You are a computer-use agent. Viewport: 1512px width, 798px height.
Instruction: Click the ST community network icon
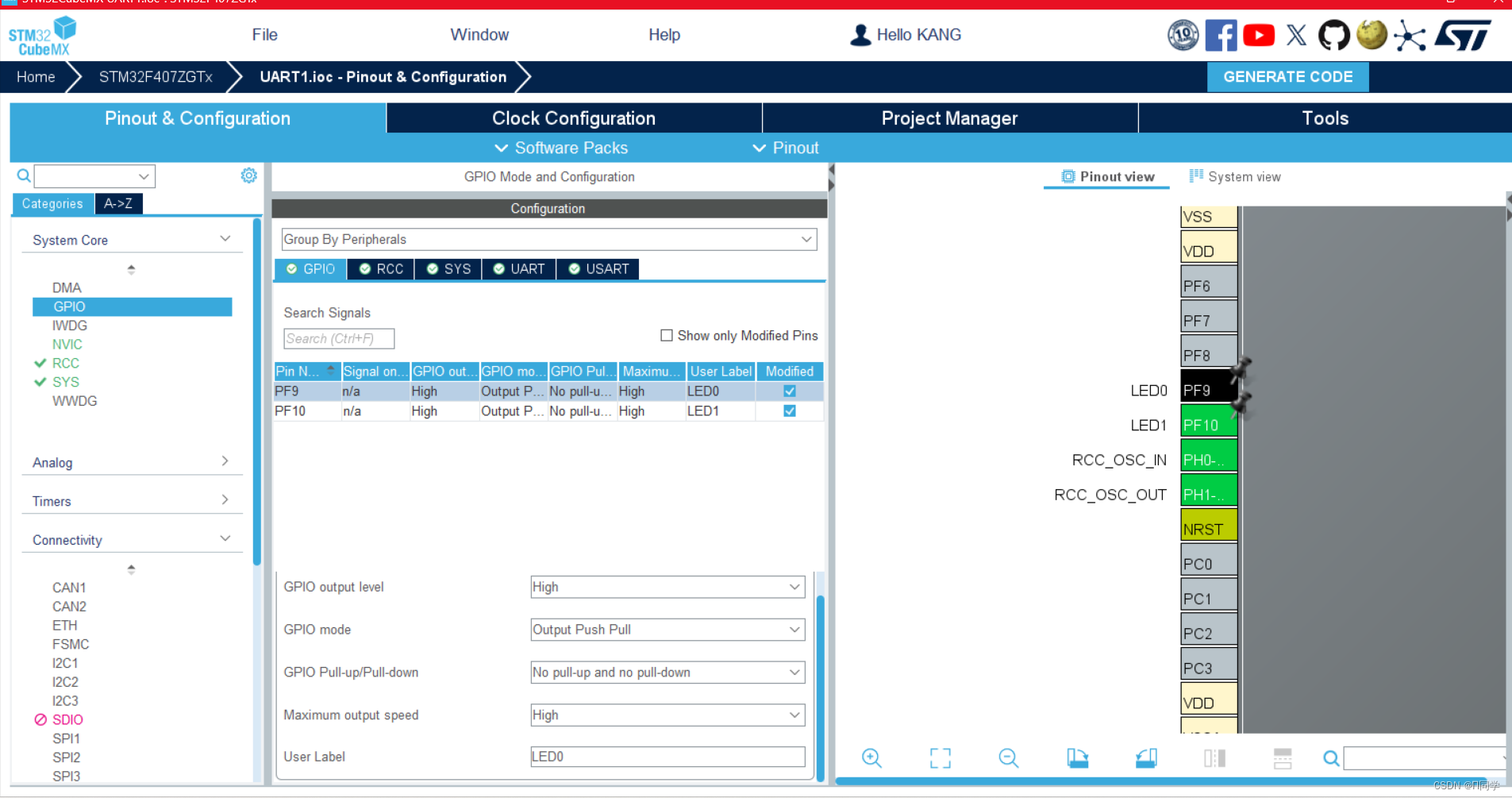coord(1410,36)
